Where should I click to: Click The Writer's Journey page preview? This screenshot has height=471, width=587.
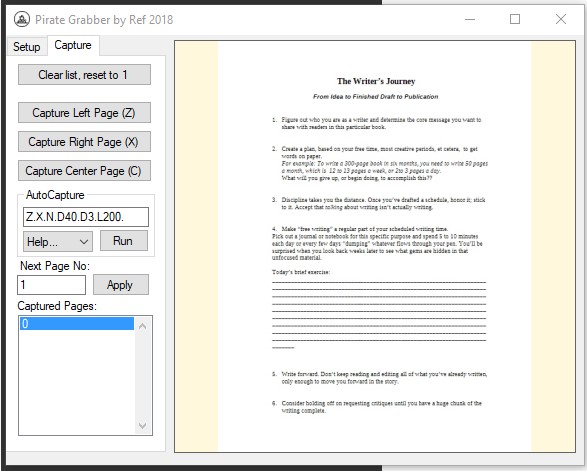tap(375, 246)
